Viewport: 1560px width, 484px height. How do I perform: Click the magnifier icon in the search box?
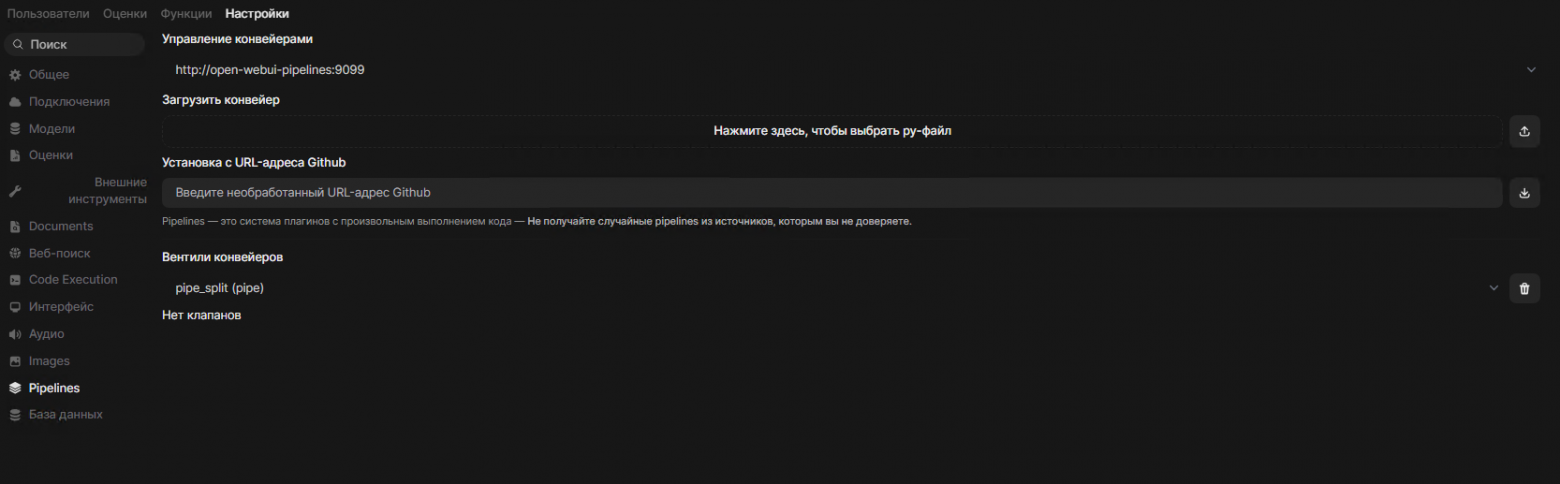click(x=18, y=45)
